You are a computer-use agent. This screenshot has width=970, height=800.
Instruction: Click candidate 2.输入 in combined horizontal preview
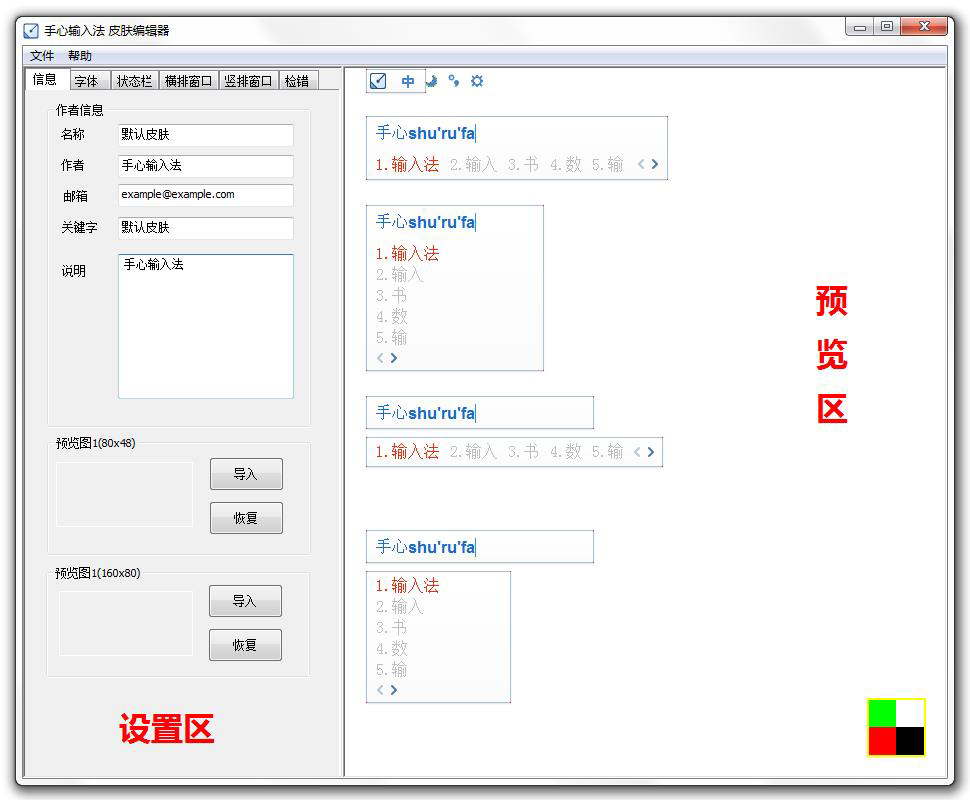point(473,164)
